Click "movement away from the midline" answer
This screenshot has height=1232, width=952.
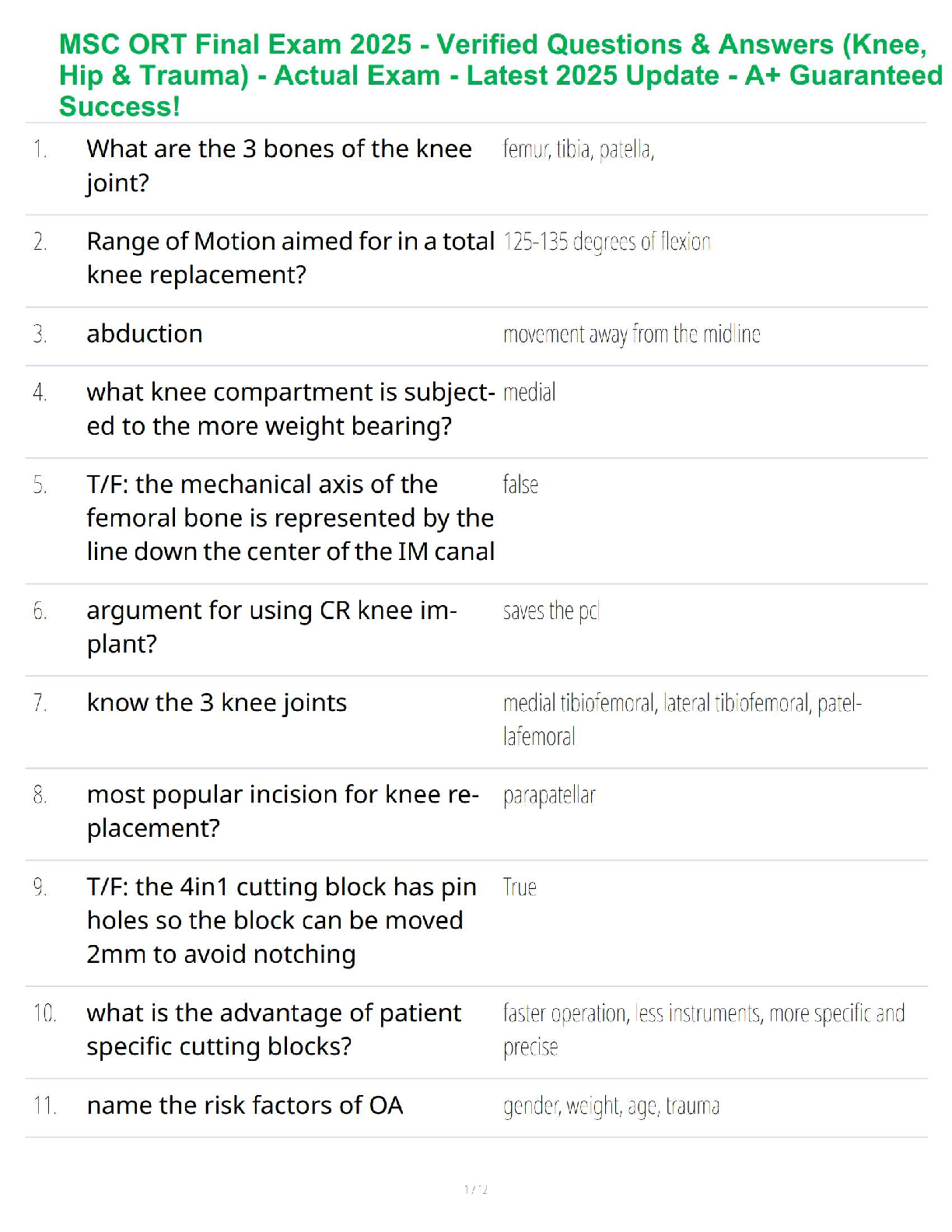tap(631, 334)
